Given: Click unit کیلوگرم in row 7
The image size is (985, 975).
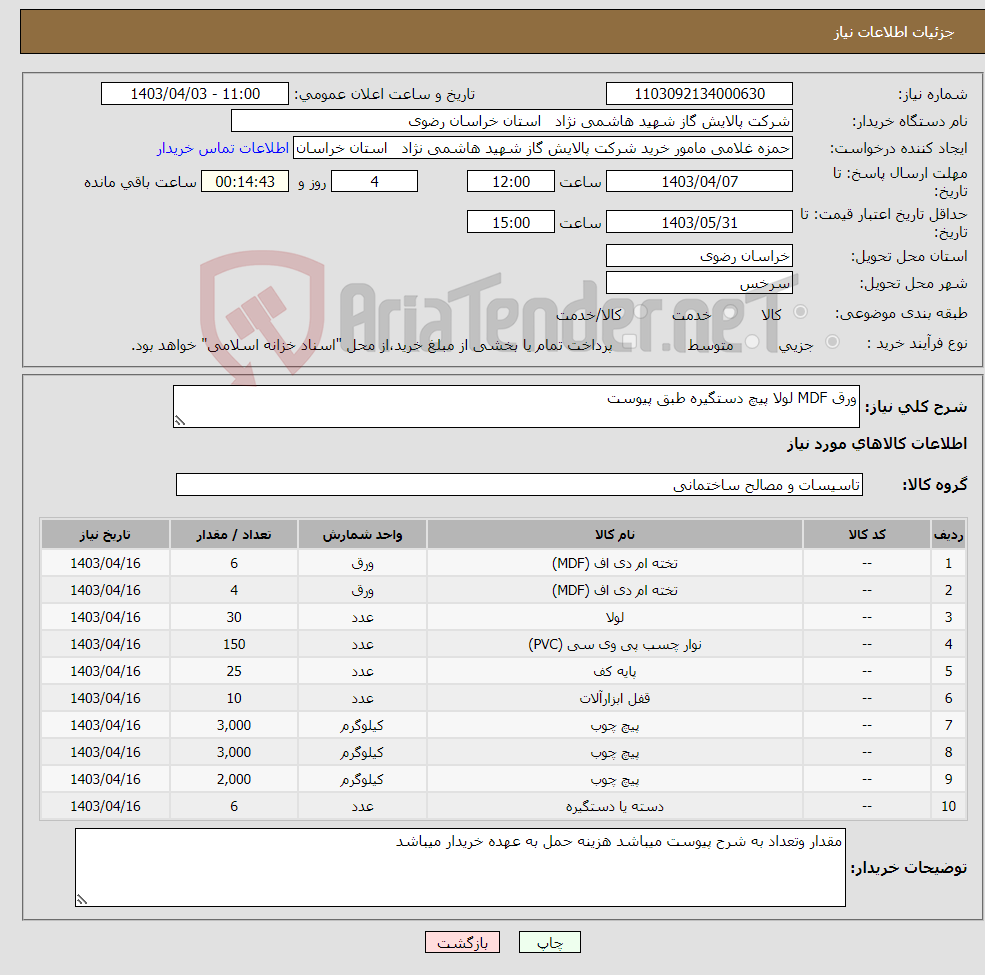Looking at the screenshot, I should click(362, 725).
